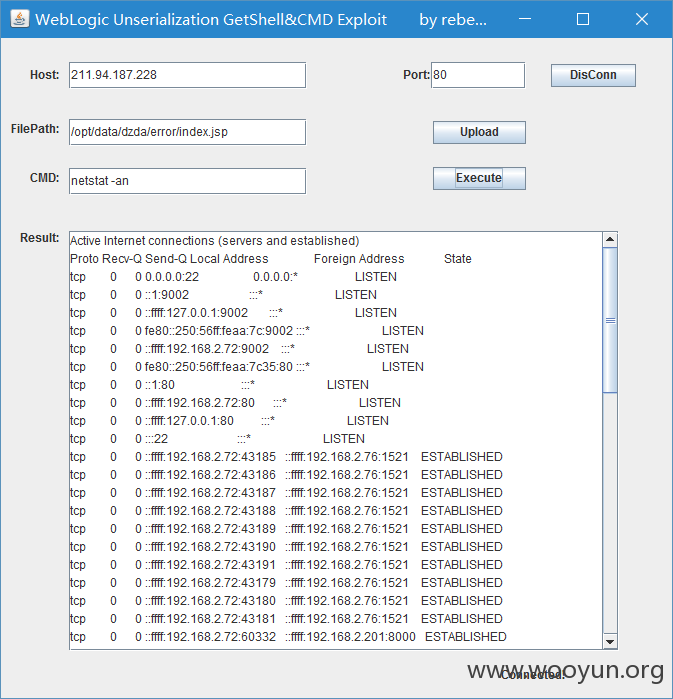Focus the Port input field
The width and height of the screenshot is (673, 699).
coord(478,75)
